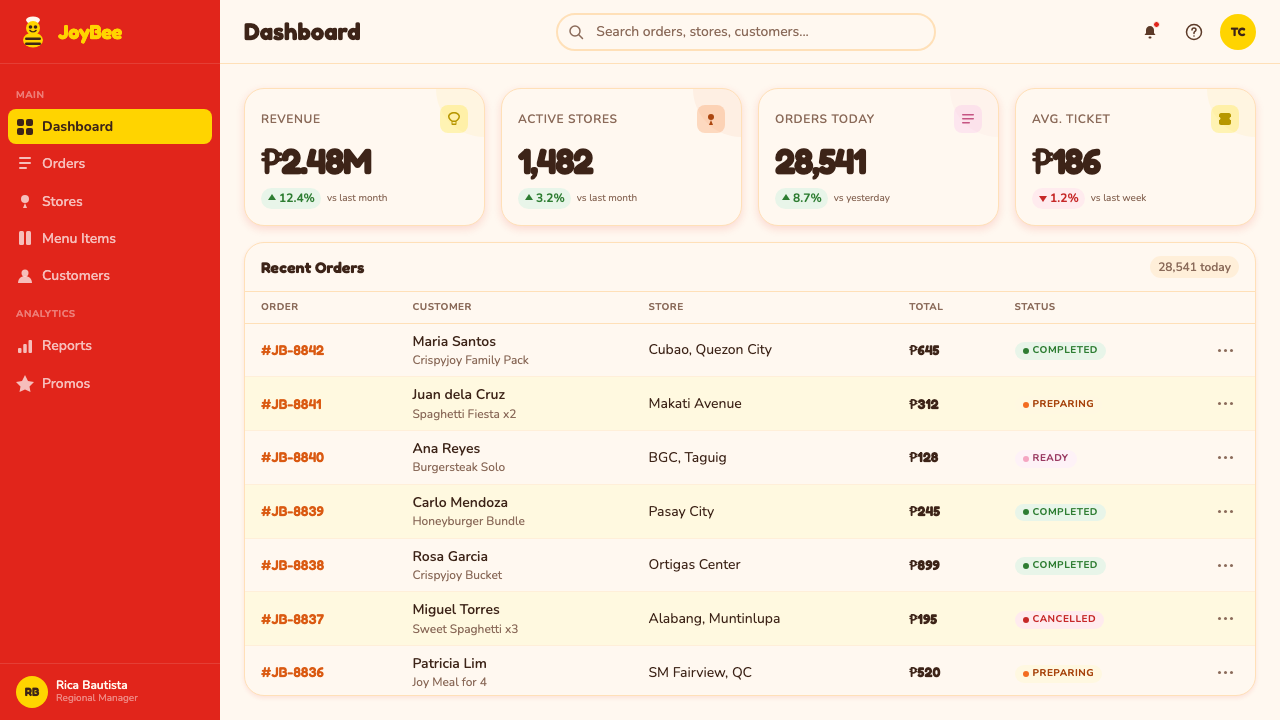Click the Reports bar chart icon
This screenshot has height=720, width=1280.
(25, 346)
